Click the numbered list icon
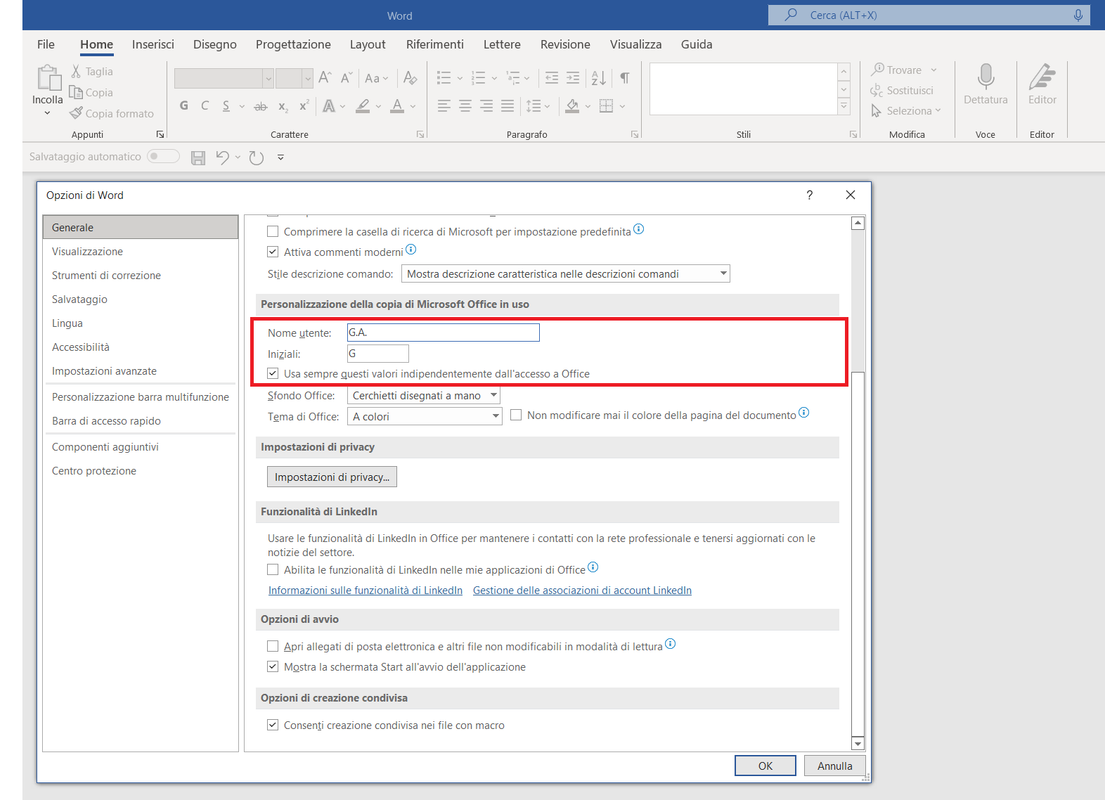Screen dimensions: 1105x800 click(x=479, y=78)
